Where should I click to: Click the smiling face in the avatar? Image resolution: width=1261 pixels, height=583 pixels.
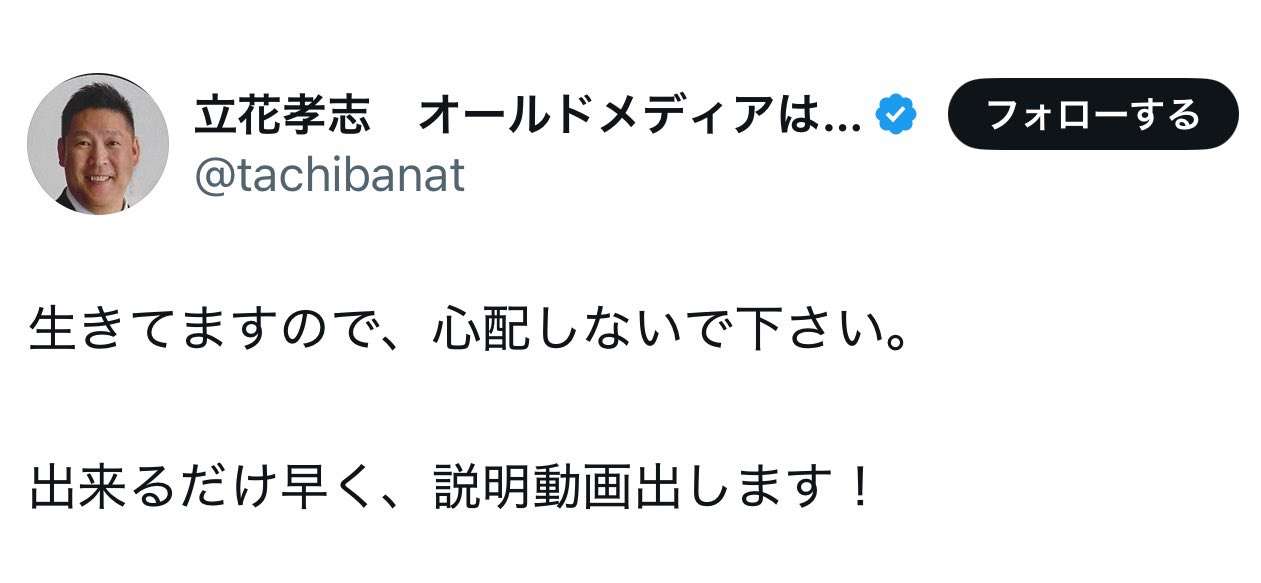(x=98, y=150)
